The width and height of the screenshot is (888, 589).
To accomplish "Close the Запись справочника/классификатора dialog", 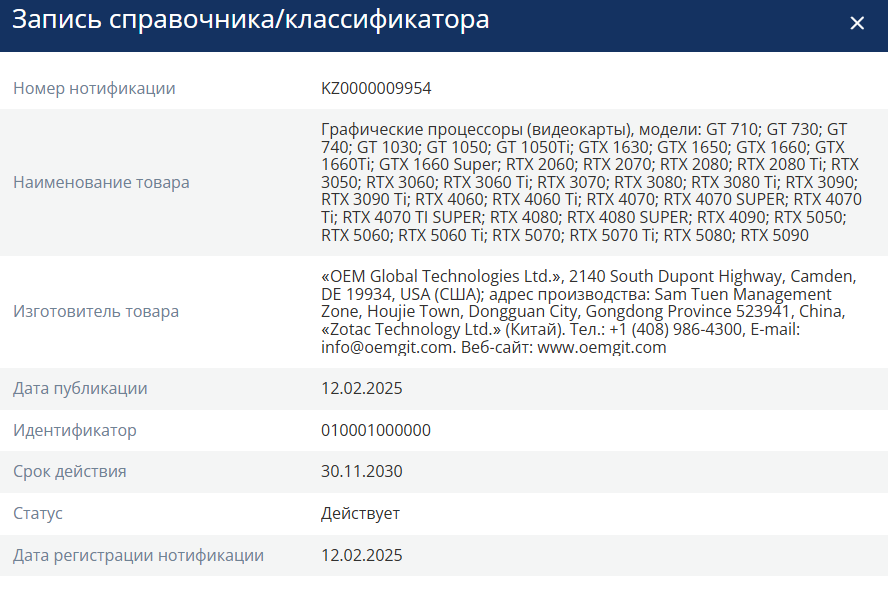I will [x=857, y=23].
